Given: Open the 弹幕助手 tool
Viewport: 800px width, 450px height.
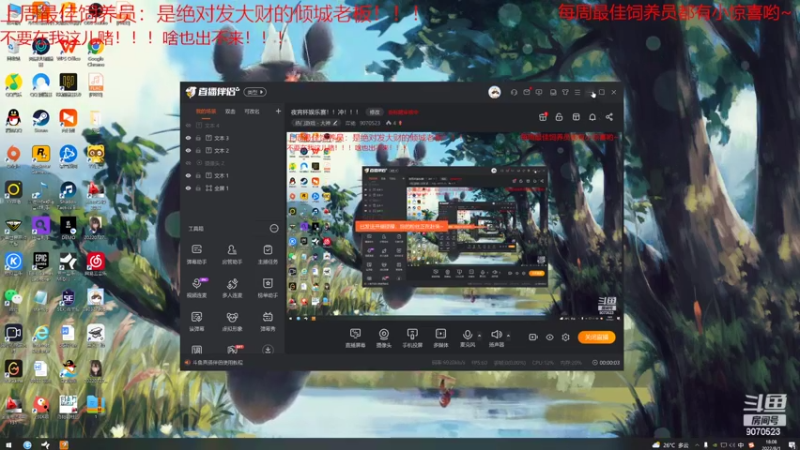Looking at the screenshot, I should [196, 254].
